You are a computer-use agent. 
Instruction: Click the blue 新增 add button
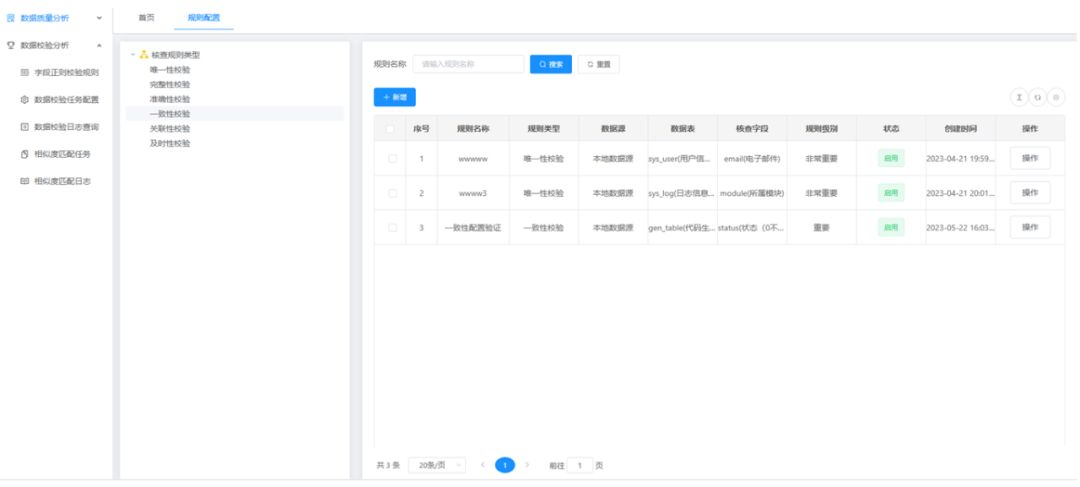[x=395, y=97]
